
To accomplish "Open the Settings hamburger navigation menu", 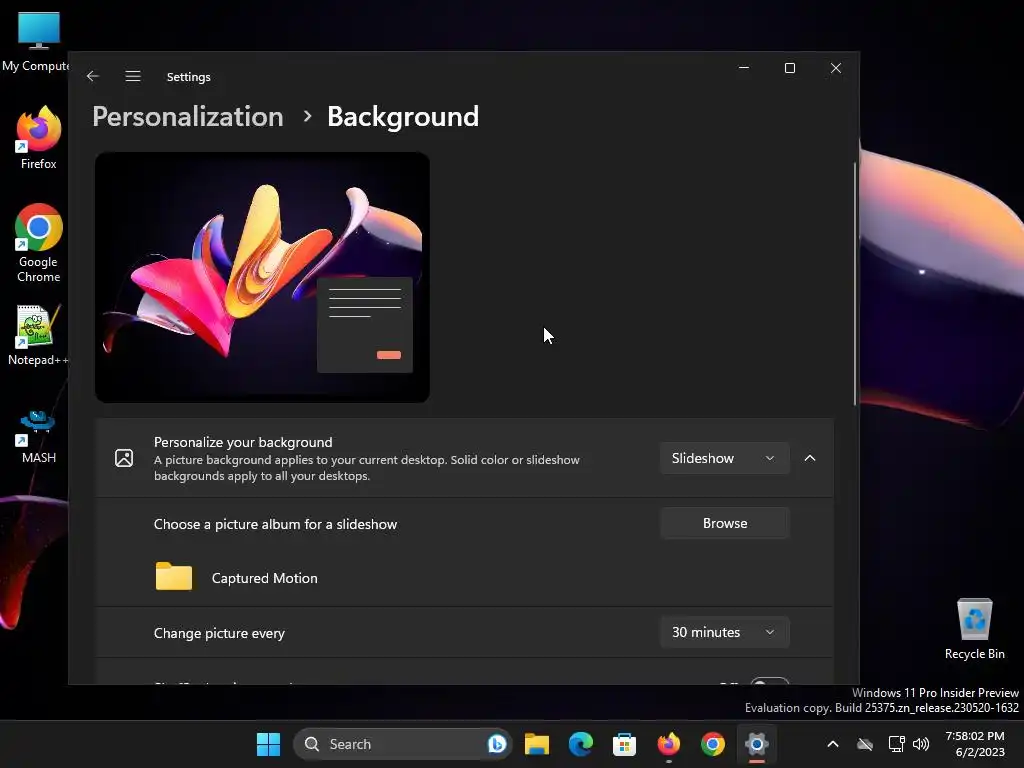I will (133, 76).
